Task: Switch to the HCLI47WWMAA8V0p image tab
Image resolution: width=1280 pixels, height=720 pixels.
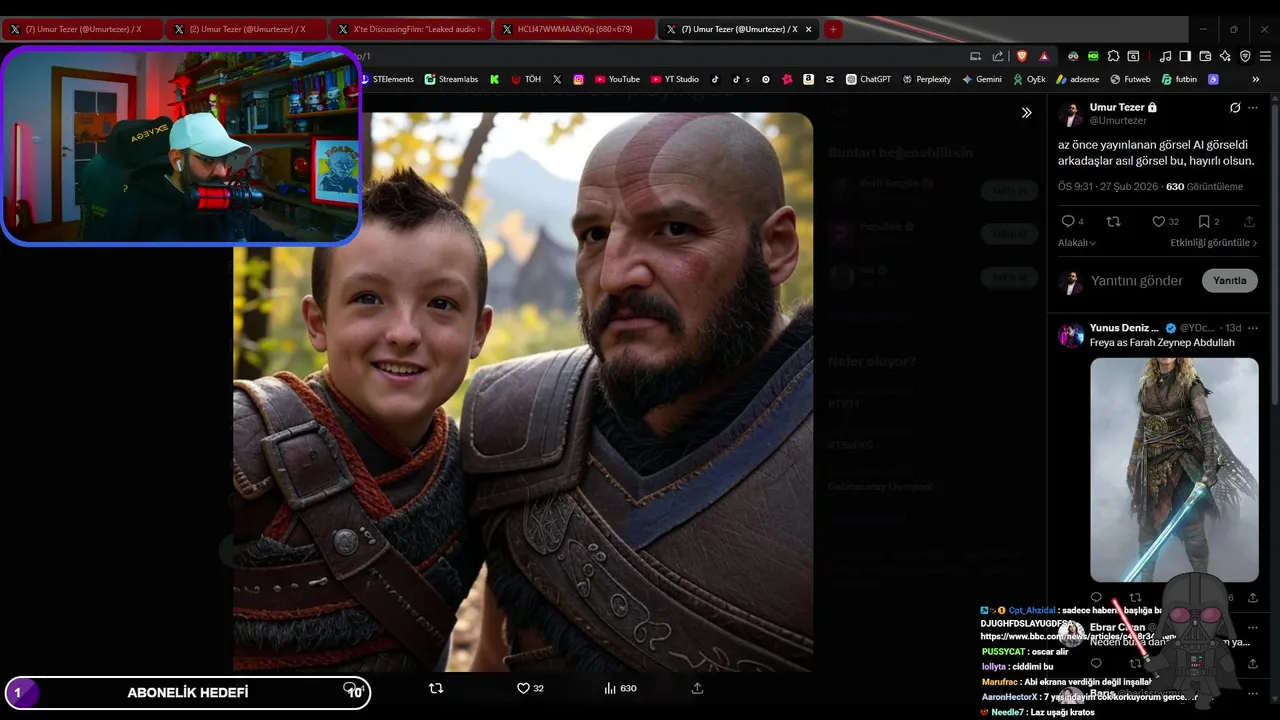Action: pos(574,29)
